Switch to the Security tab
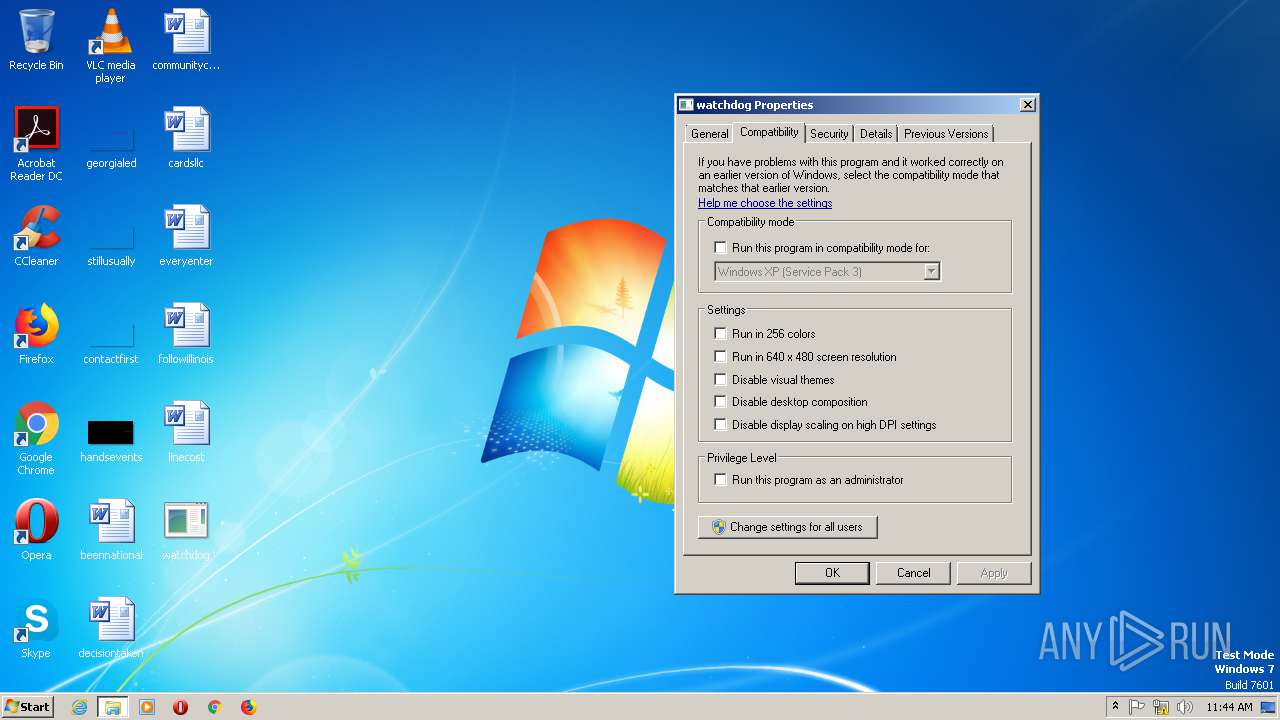 pyautogui.click(x=829, y=134)
